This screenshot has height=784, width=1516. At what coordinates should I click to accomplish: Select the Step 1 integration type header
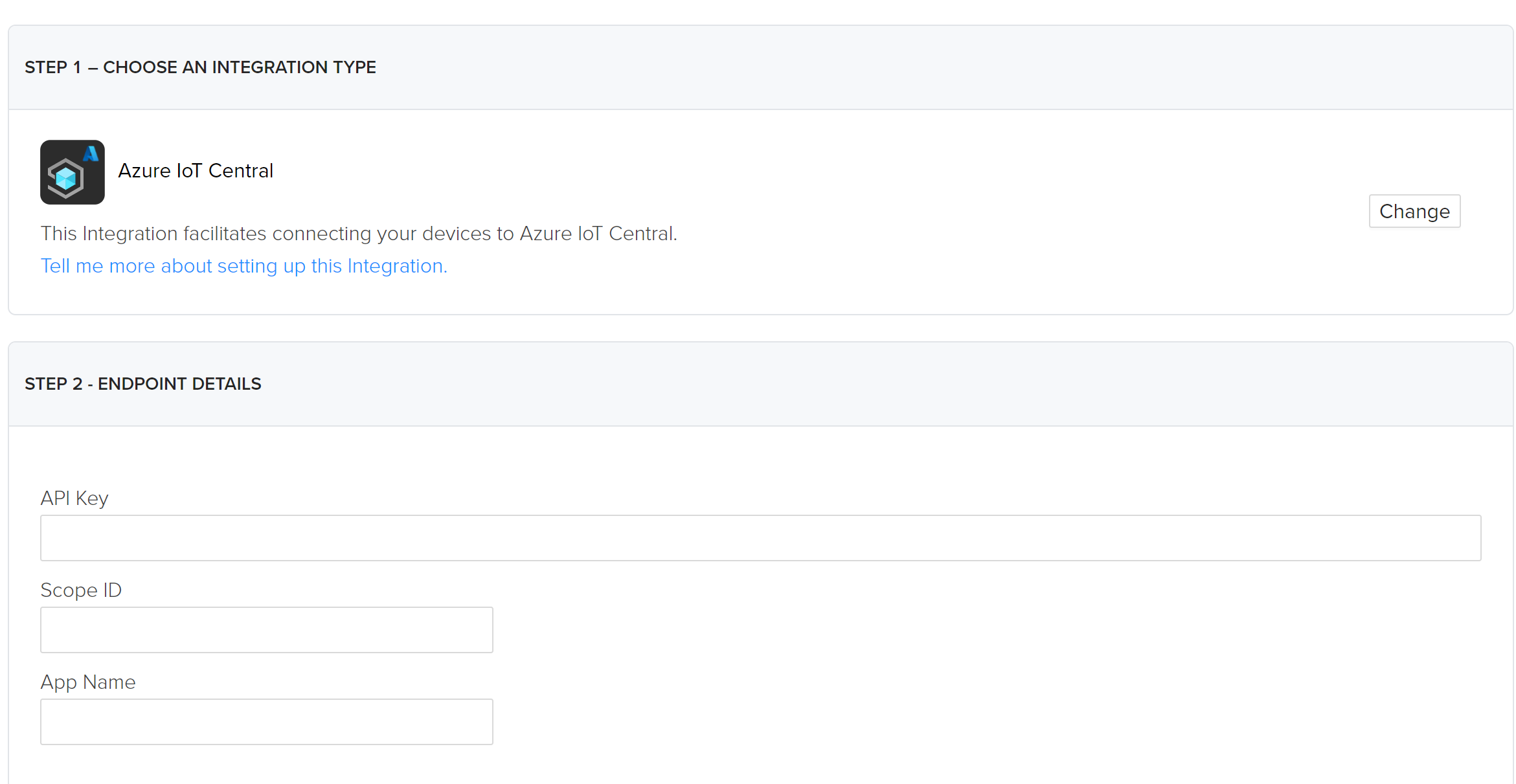(200, 67)
